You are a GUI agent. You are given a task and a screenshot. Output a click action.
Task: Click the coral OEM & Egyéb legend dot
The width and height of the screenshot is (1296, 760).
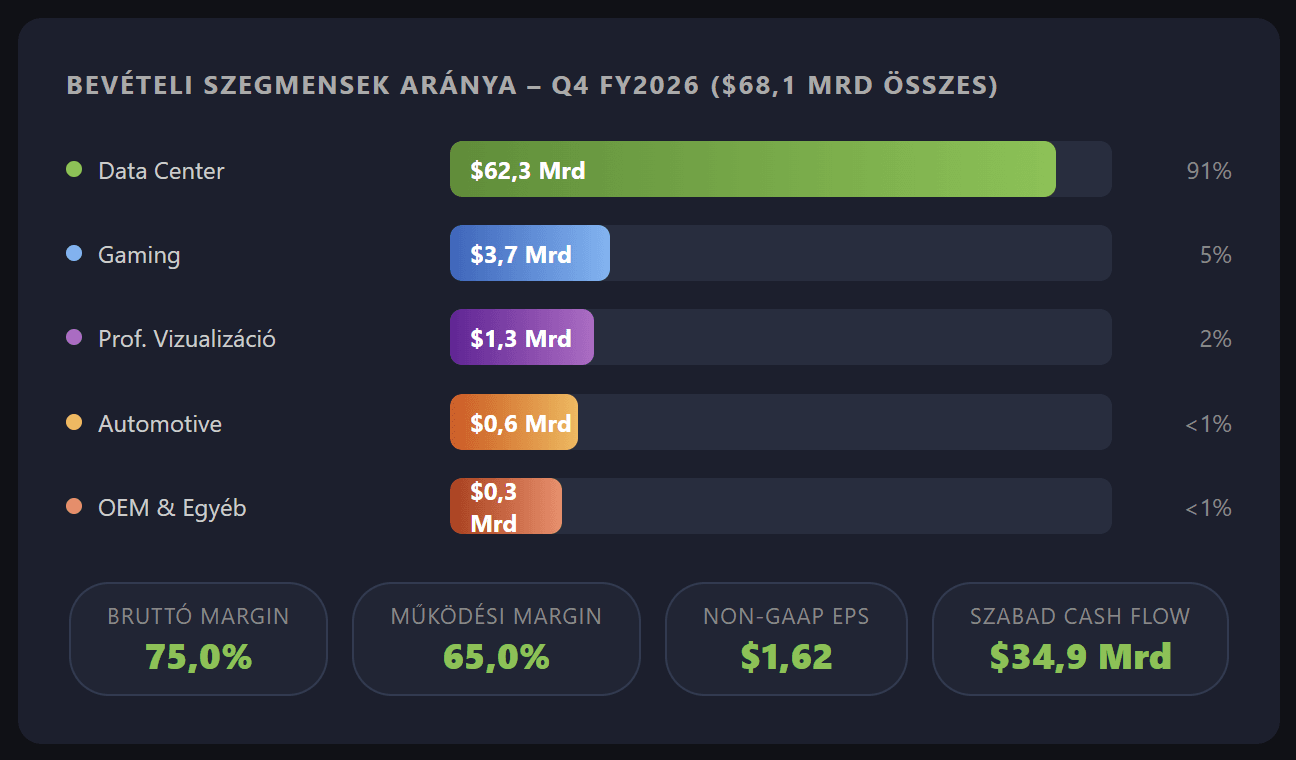[71, 507]
